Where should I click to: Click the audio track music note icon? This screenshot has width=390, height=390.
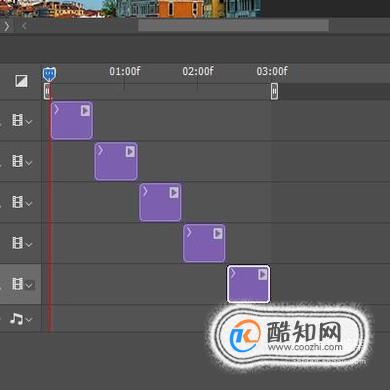(16, 319)
